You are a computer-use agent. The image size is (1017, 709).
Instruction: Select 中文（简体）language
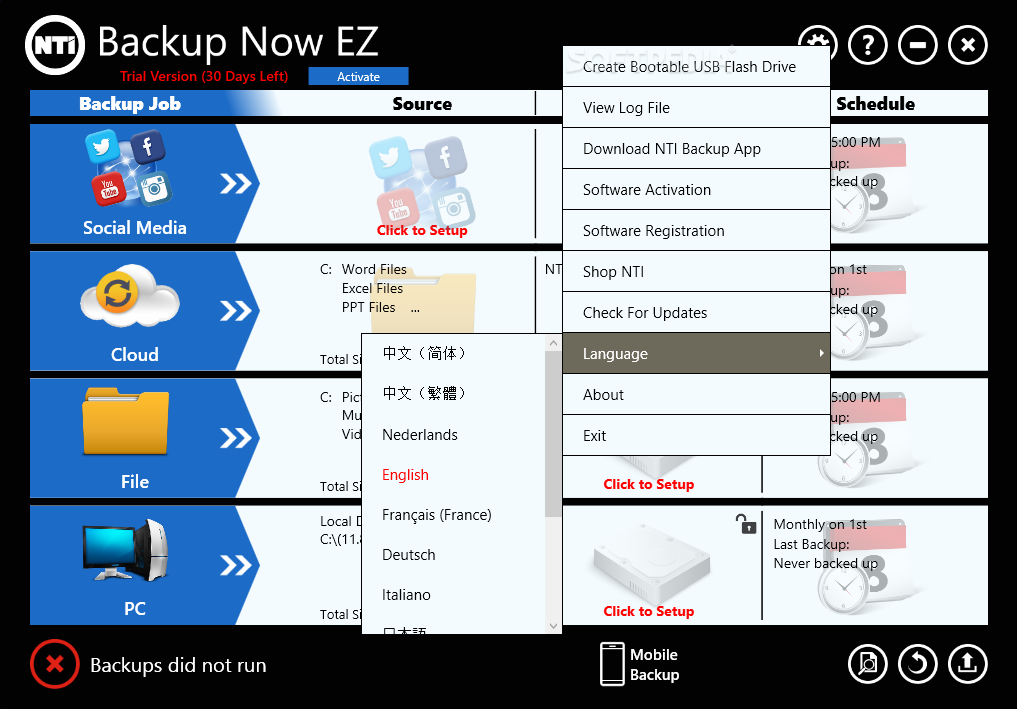click(454, 353)
